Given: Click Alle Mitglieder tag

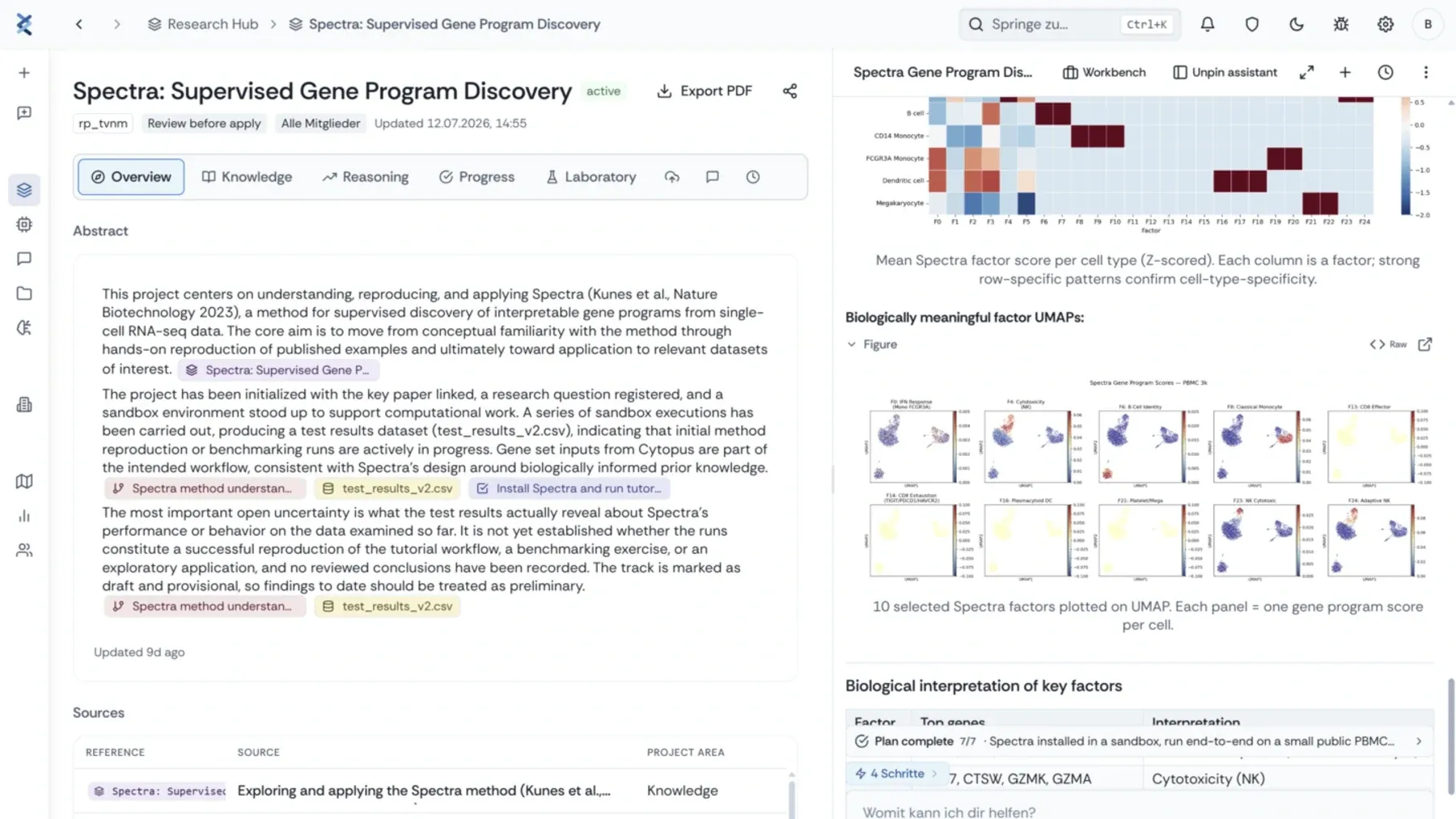Looking at the screenshot, I should [320, 124].
